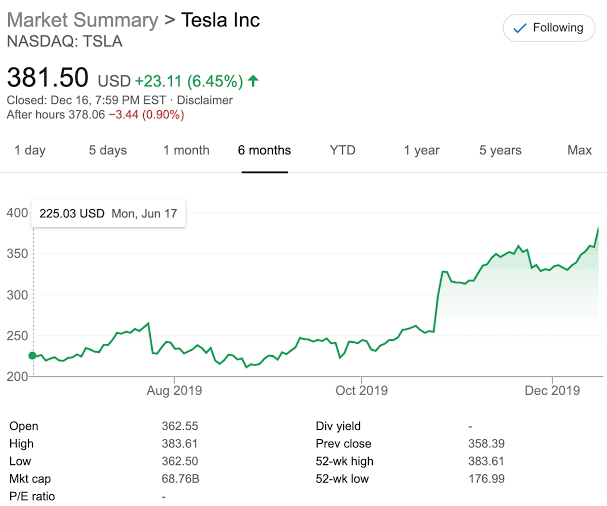607x506 pixels.
Task: Click the Oct 2019 axis label
Action: [x=361, y=390]
